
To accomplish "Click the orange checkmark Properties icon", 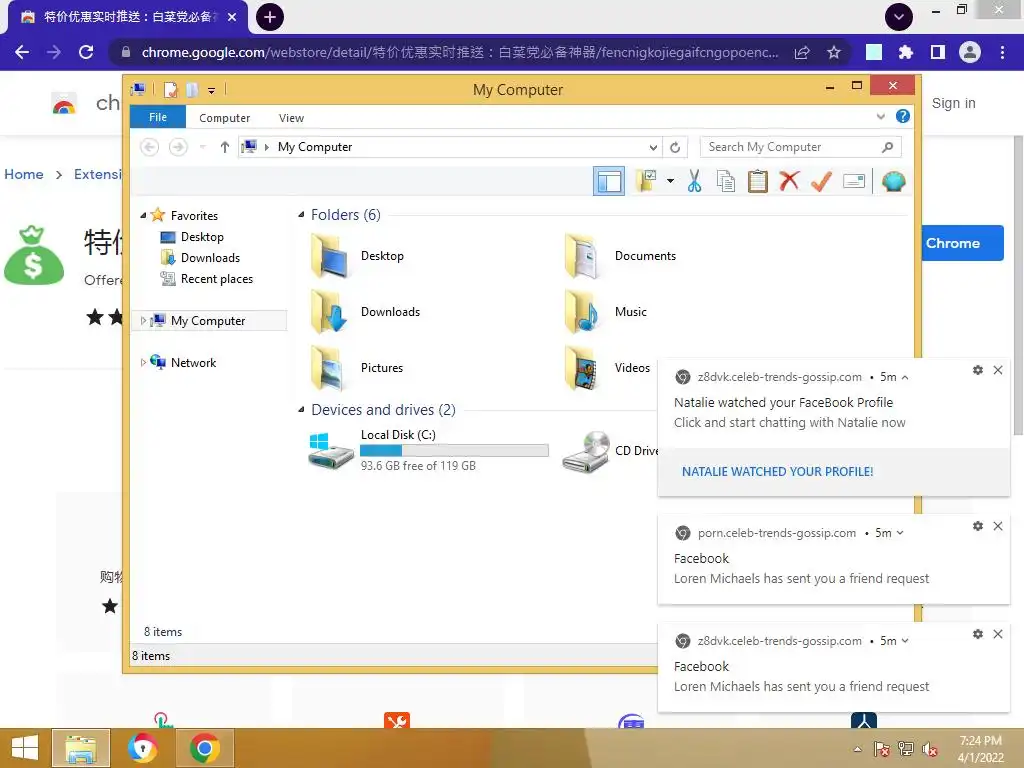I will 821,181.
